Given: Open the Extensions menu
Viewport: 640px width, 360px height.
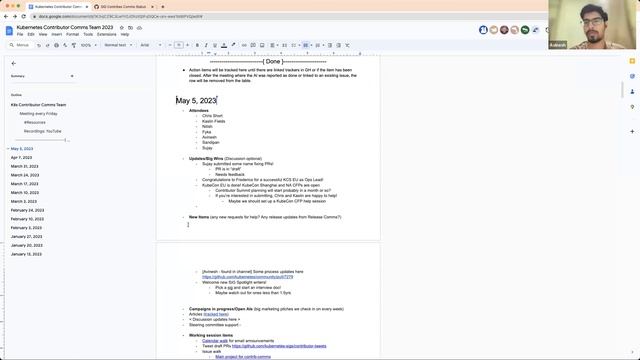Looking at the screenshot, I should click(107, 35).
